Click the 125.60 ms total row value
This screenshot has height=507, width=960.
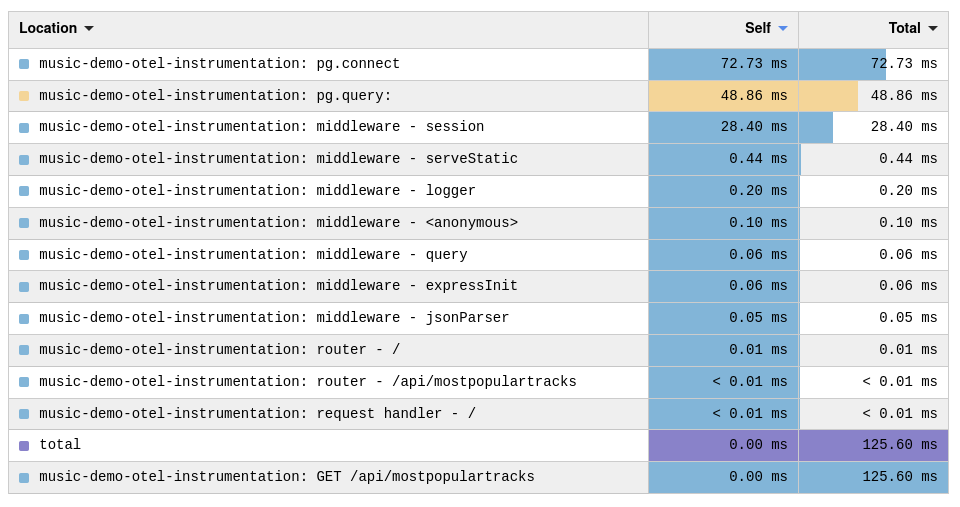899,445
